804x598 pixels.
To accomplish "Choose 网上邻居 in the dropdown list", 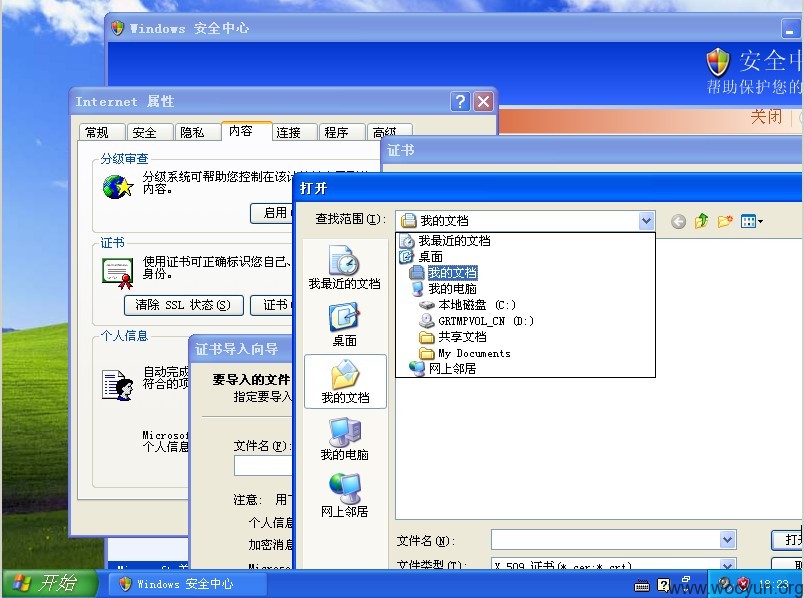I will click(x=443, y=369).
